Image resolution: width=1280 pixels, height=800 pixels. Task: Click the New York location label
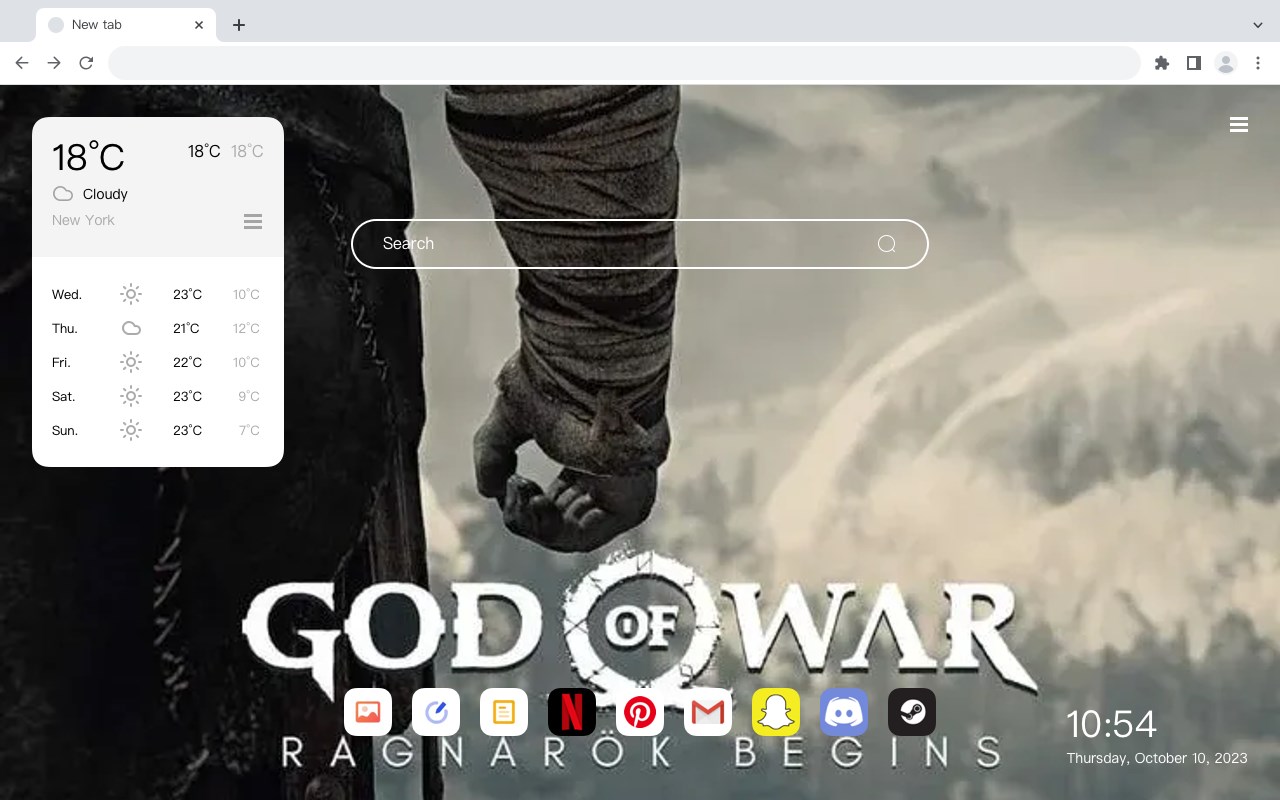tap(83, 220)
